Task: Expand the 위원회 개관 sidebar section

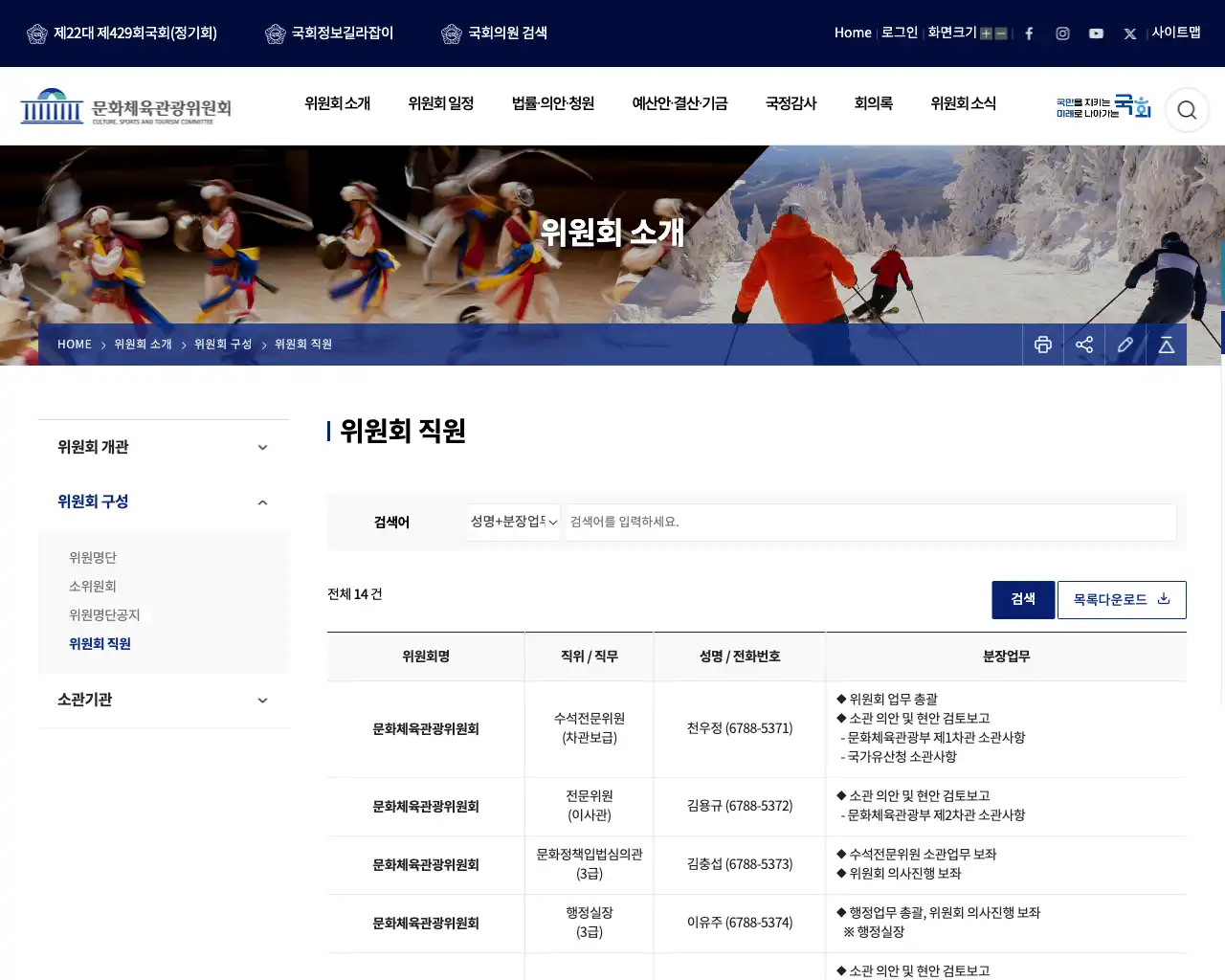Action: click(x=164, y=448)
